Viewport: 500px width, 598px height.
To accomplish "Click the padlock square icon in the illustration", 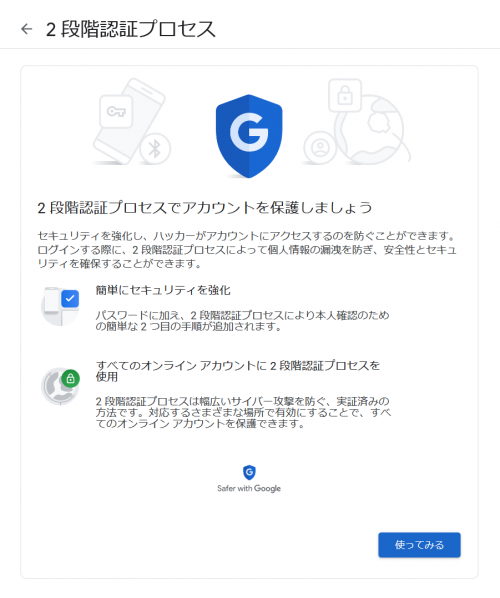I will pos(345,95).
